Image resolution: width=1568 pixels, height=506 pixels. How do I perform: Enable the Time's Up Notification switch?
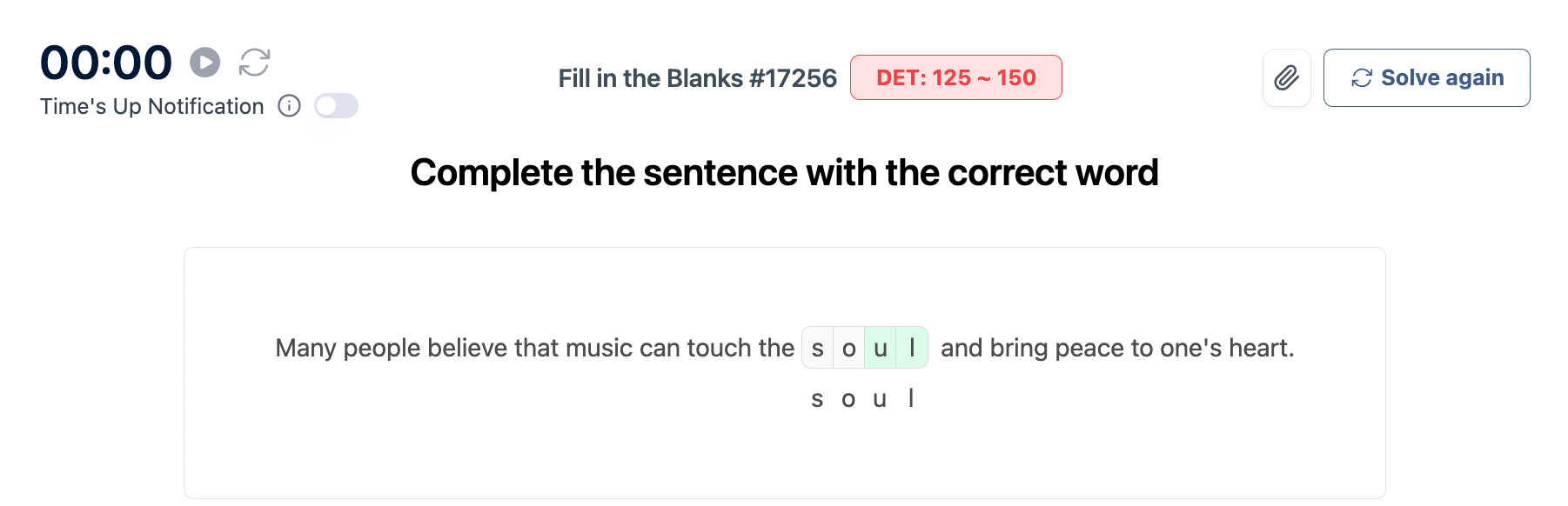[x=336, y=106]
